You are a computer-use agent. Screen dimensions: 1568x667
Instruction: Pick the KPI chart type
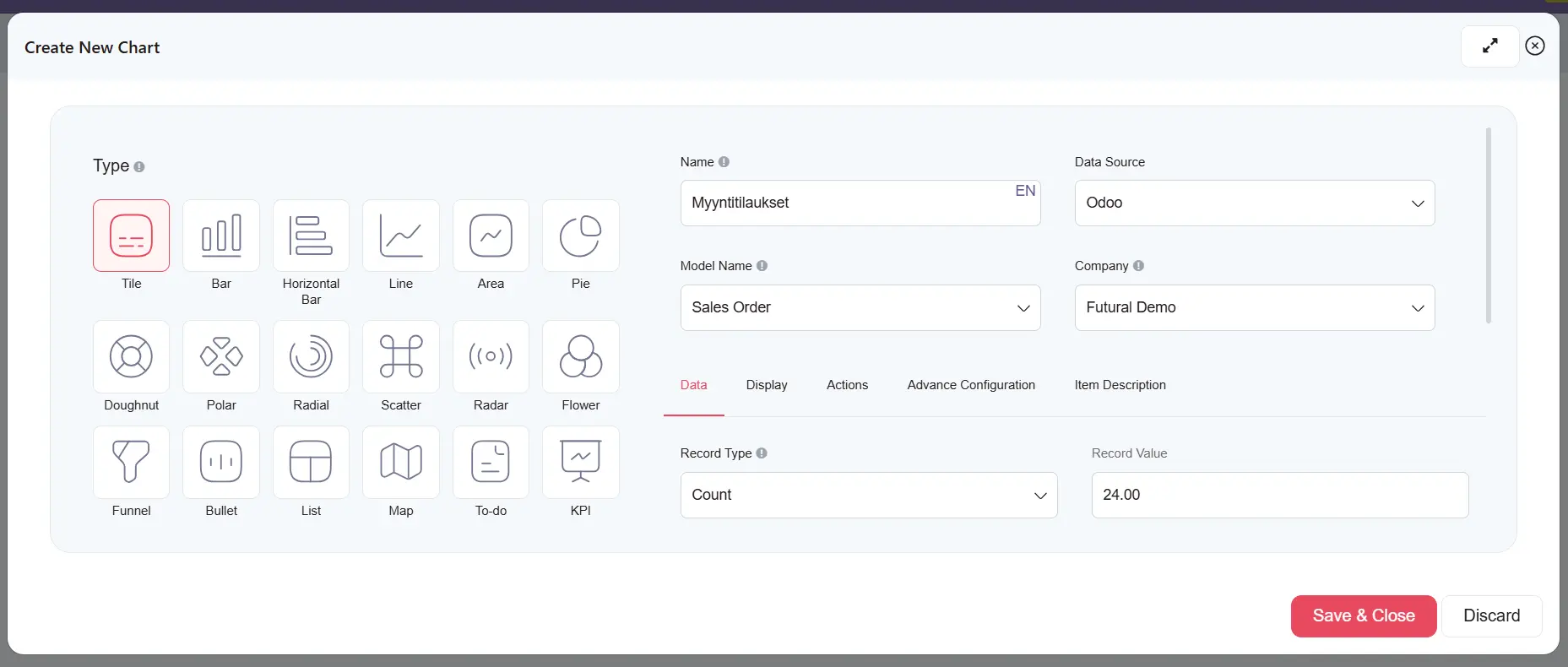click(580, 462)
